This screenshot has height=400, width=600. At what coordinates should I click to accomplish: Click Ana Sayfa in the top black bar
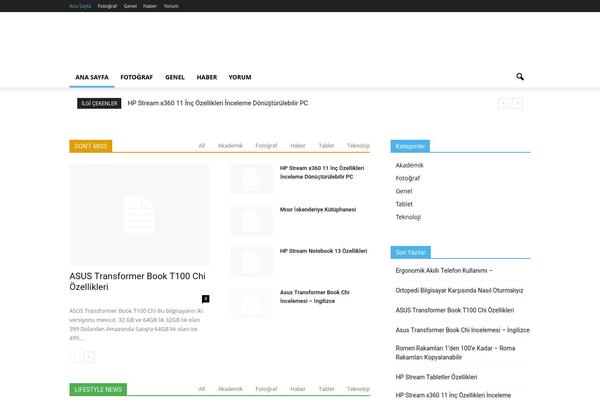point(80,6)
